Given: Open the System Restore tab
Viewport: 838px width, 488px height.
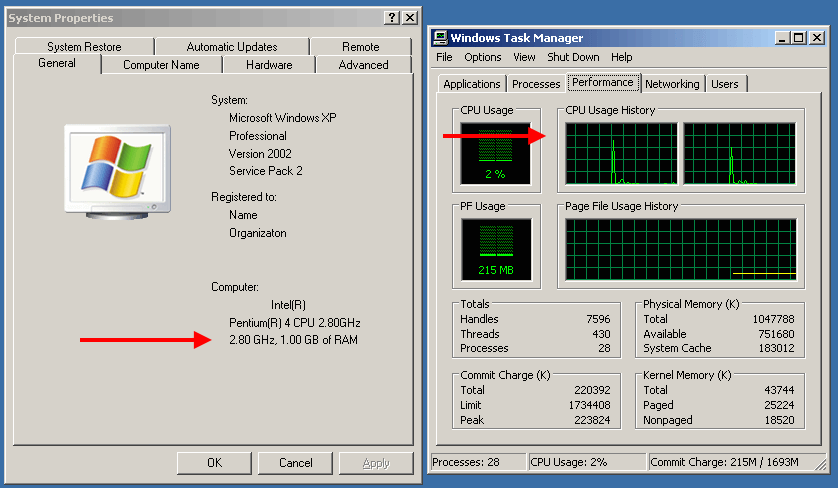Looking at the screenshot, I should (84, 47).
